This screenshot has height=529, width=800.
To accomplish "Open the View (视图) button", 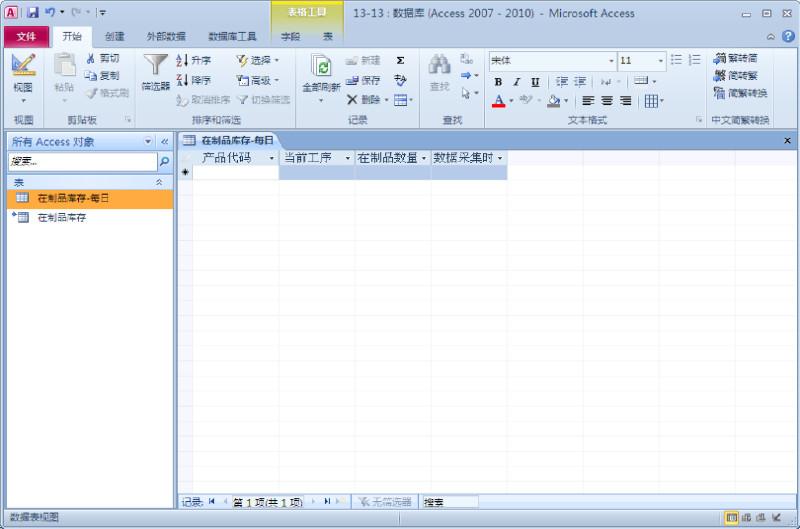I will [23, 78].
